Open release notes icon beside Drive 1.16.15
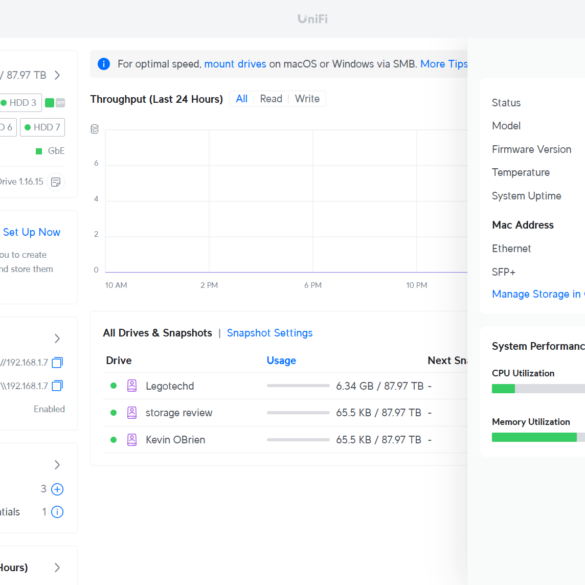The width and height of the screenshot is (585, 585). 56,182
